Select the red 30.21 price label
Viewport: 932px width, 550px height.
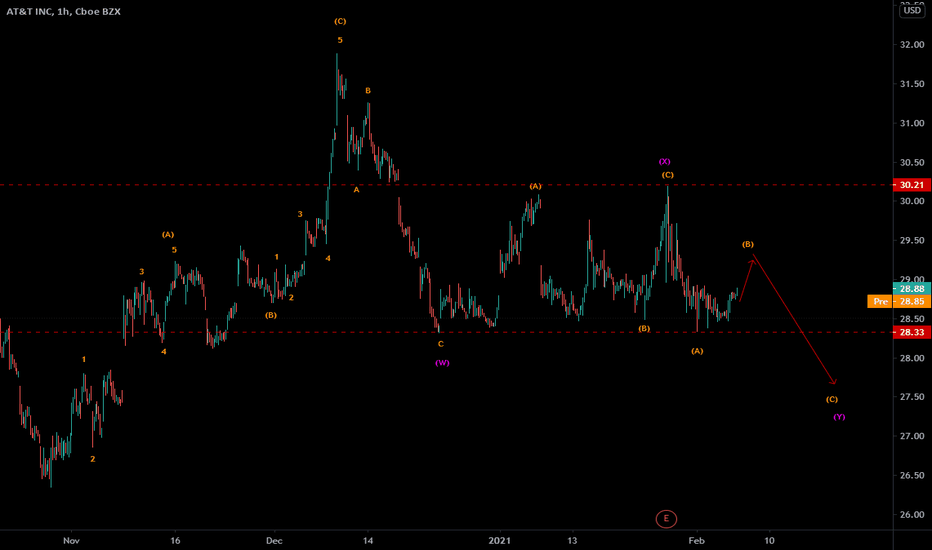click(x=912, y=185)
